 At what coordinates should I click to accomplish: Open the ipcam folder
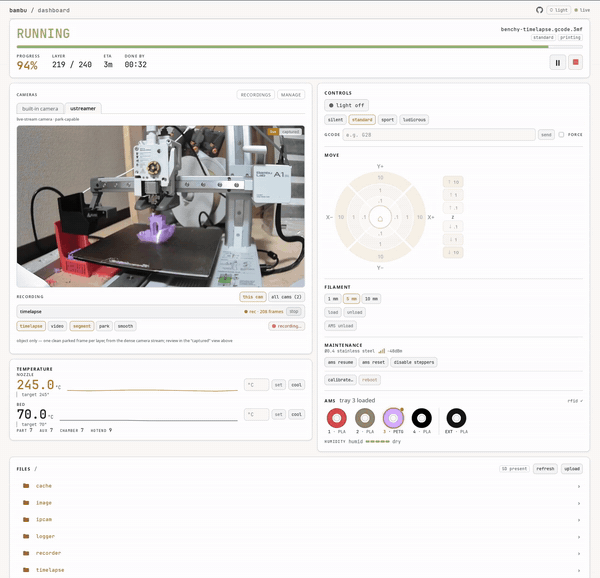(x=44, y=519)
